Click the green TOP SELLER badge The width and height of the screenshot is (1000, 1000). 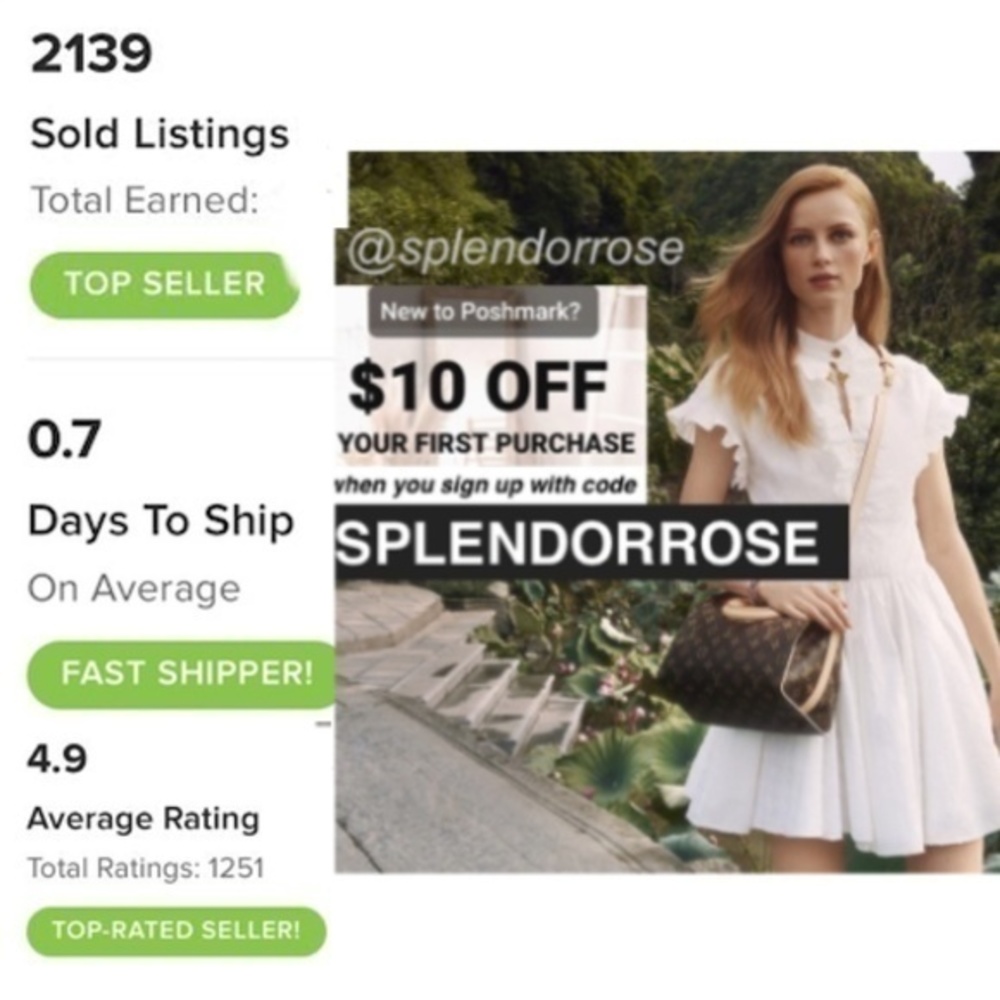[x=165, y=284]
